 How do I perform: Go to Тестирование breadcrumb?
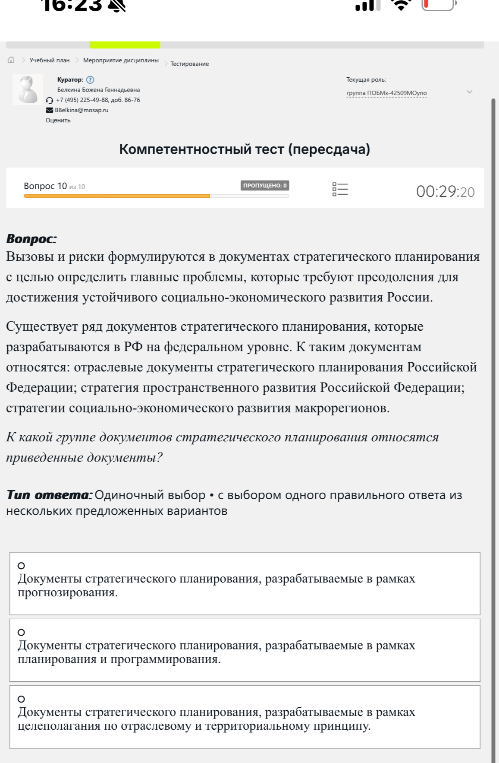pyautogui.click(x=189, y=64)
